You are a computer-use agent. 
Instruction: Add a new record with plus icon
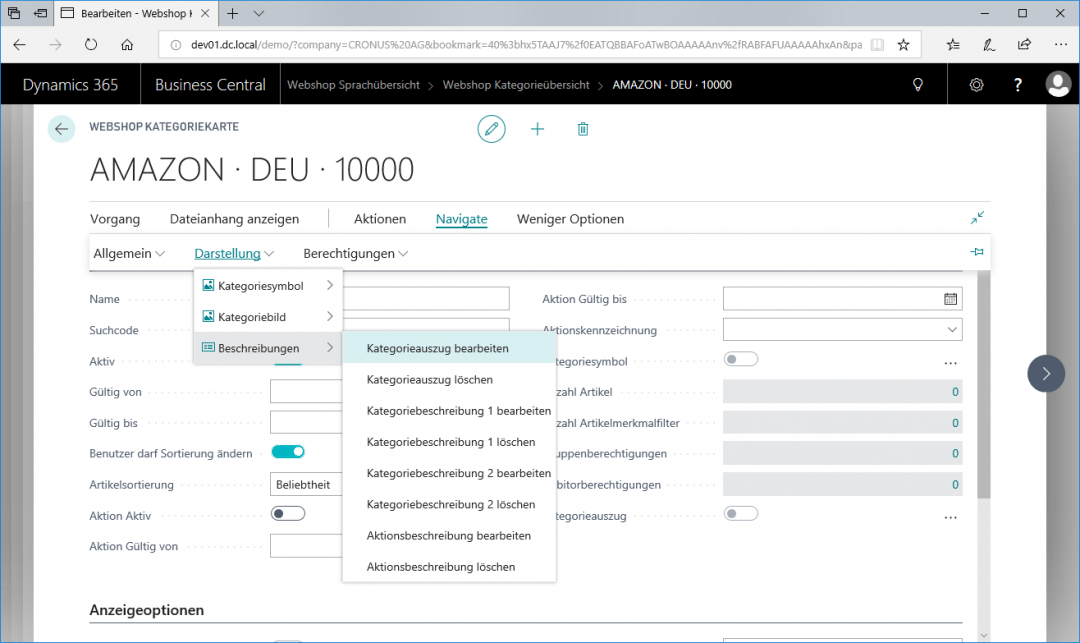click(x=537, y=129)
